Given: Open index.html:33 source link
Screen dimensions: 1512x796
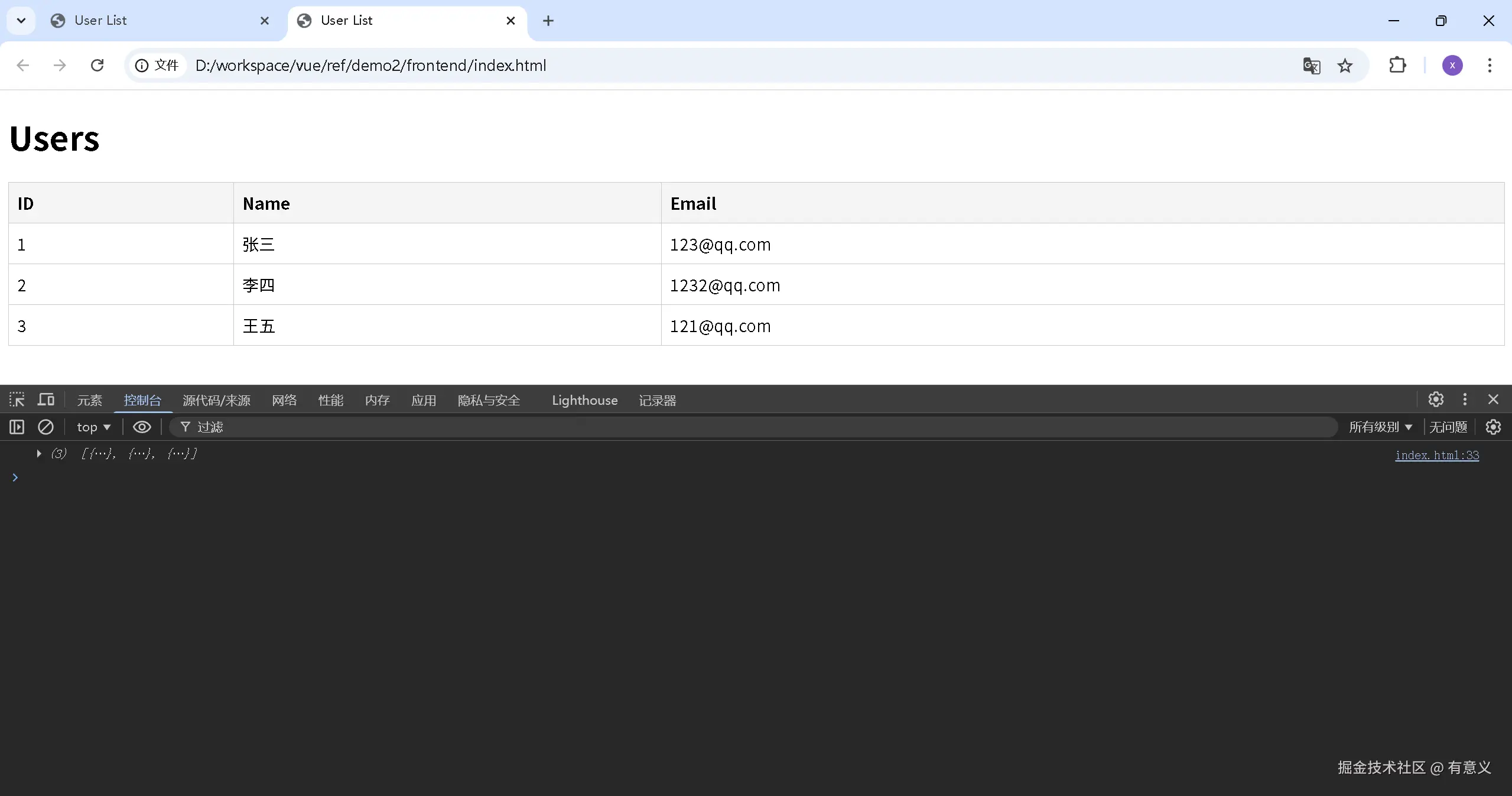Looking at the screenshot, I should 1436,455.
